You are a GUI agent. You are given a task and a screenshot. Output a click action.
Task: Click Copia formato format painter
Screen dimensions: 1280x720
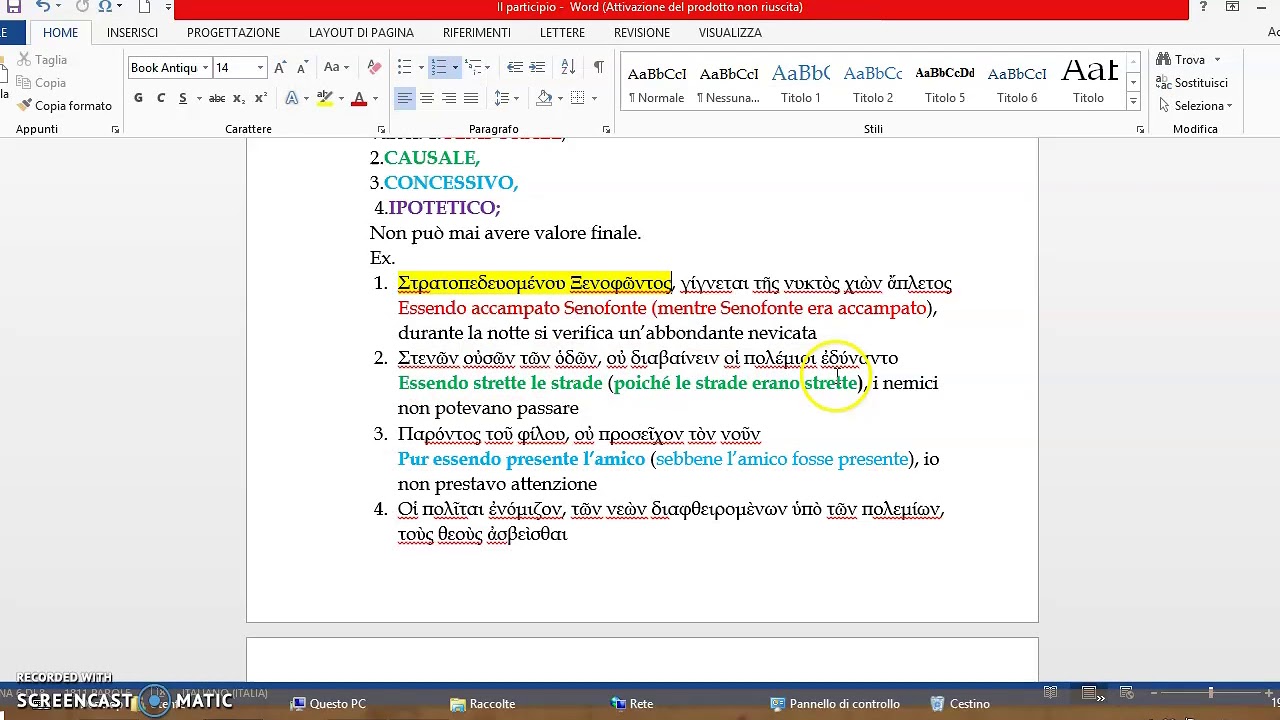coord(64,106)
